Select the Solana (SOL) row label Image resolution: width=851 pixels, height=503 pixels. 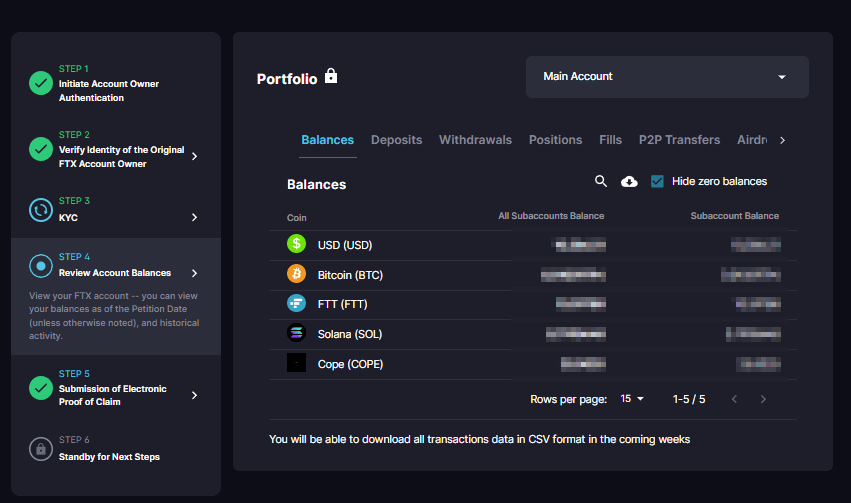click(x=350, y=334)
